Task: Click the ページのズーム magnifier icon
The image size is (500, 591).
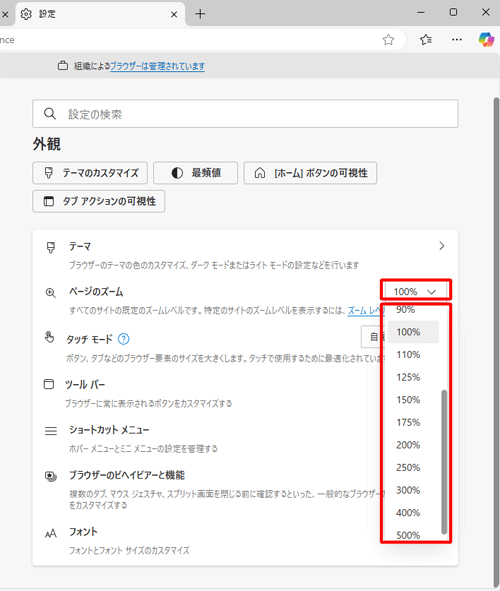Action: coord(50,293)
